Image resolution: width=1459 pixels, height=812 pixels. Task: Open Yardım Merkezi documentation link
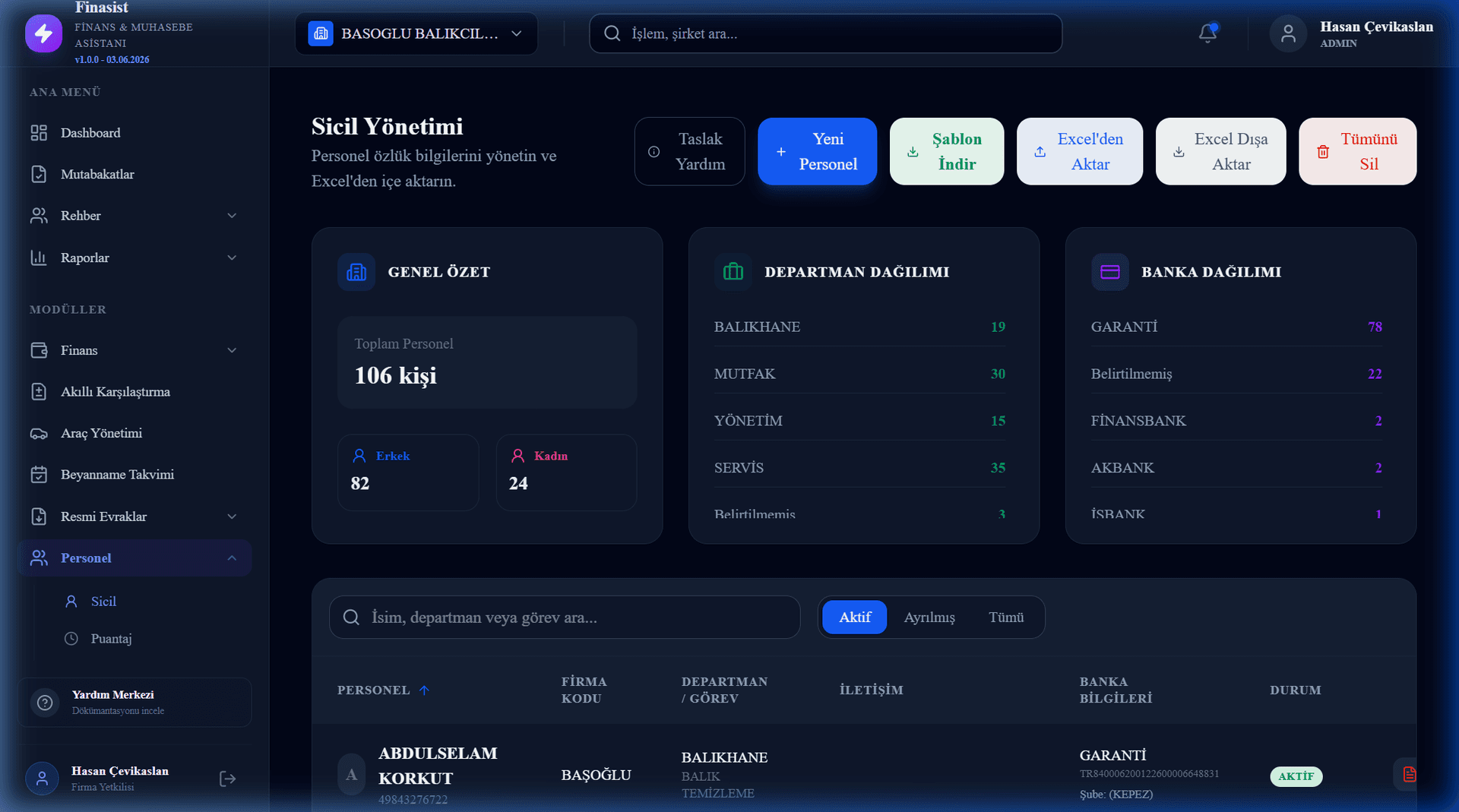tap(135, 703)
